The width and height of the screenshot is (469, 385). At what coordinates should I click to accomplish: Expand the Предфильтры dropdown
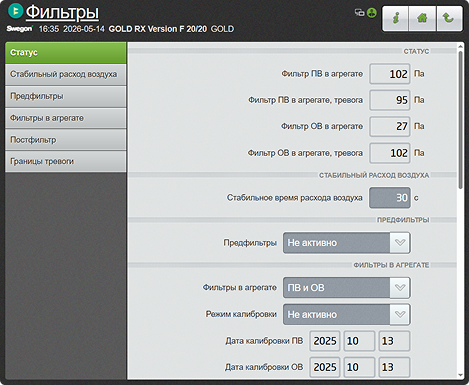click(x=347, y=243)
